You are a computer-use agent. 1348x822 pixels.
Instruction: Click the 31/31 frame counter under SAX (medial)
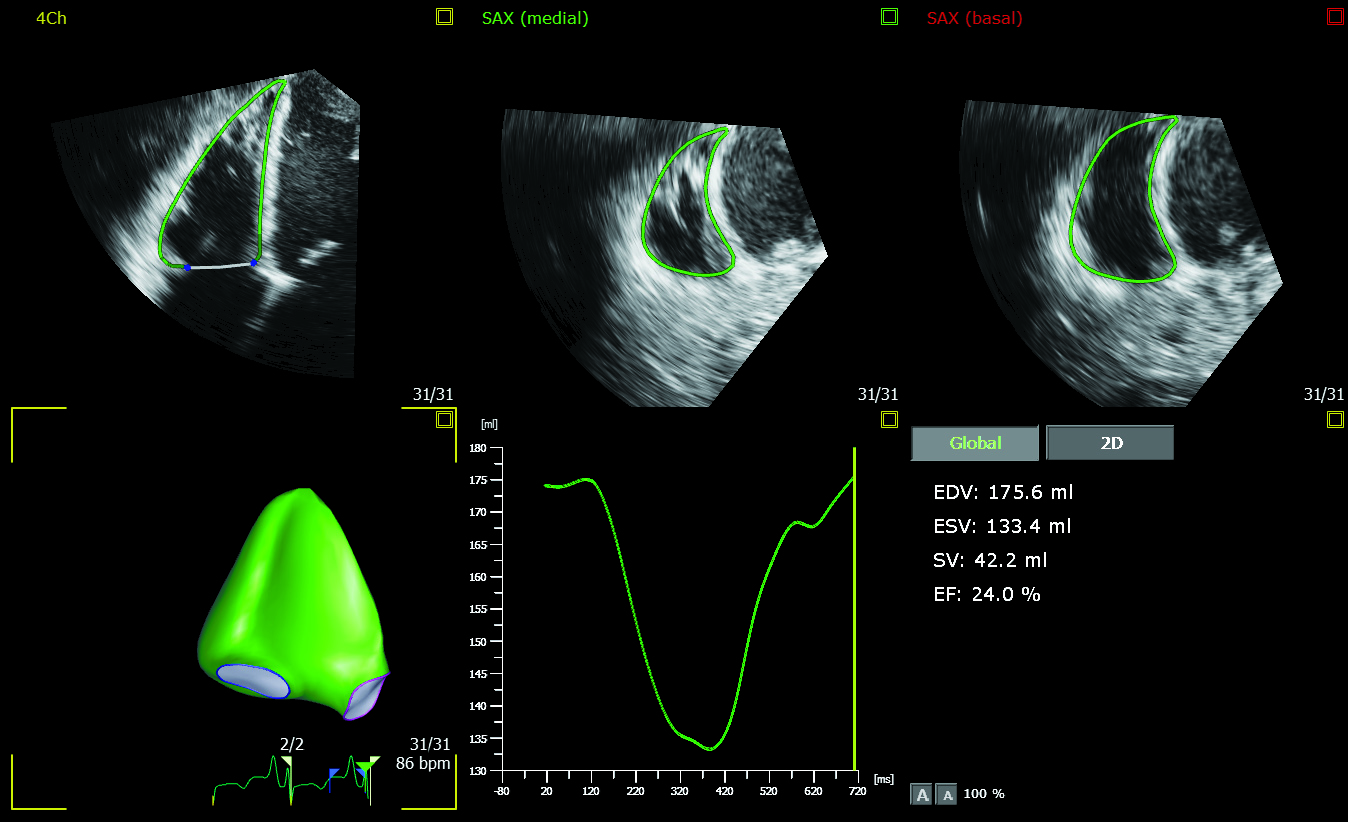[x=877, y=395]
